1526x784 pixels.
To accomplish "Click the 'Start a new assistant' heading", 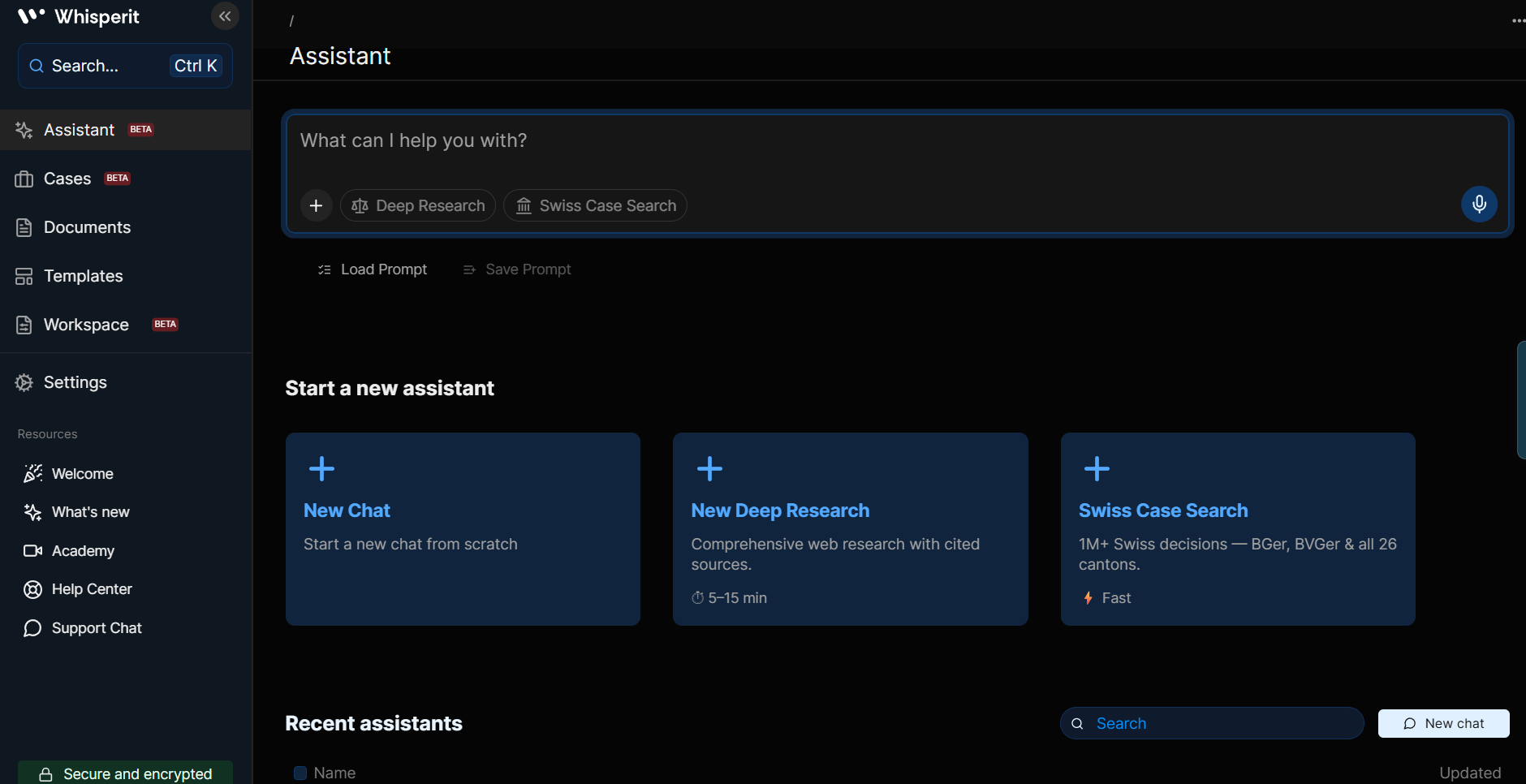I will 390,389.
